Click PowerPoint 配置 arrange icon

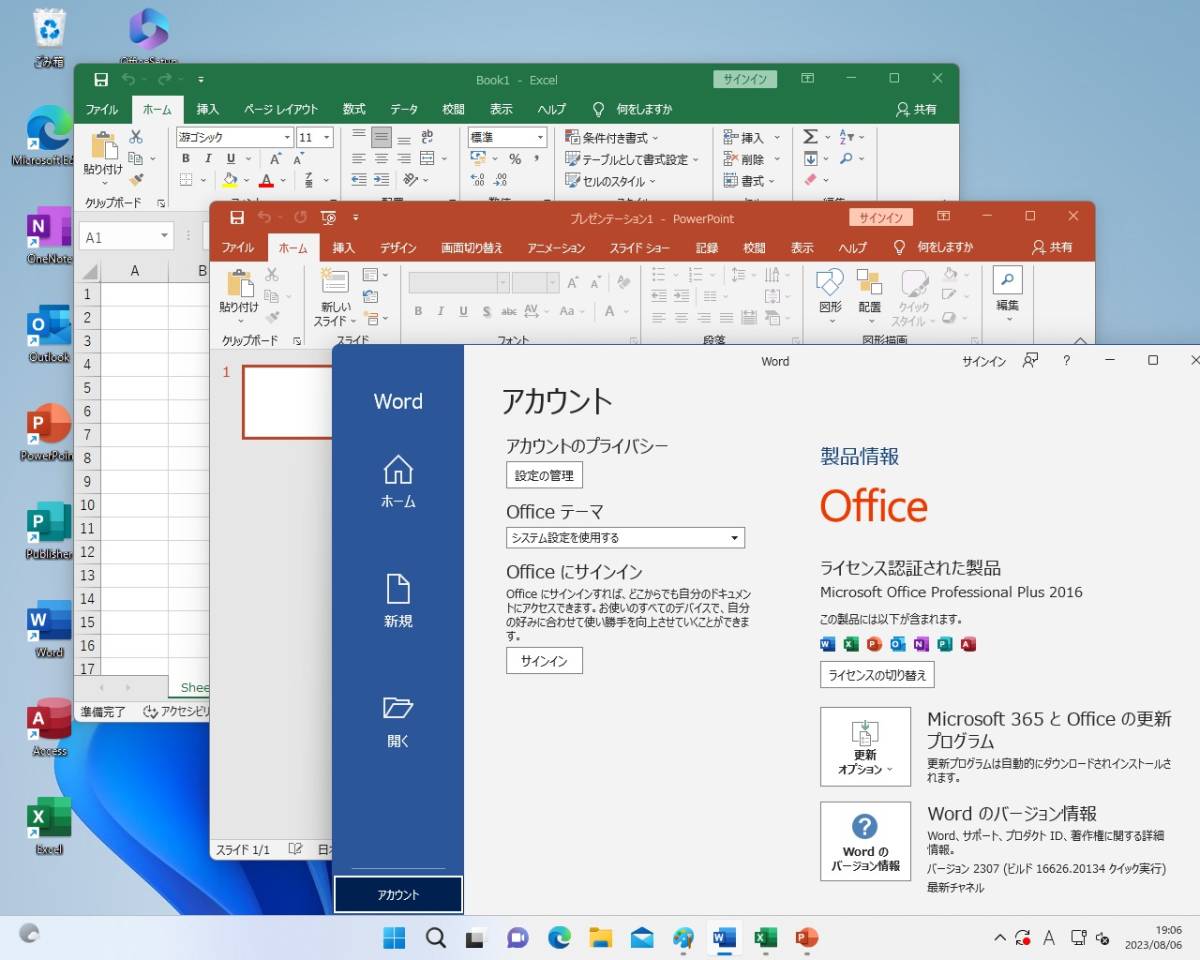[869, 283]
